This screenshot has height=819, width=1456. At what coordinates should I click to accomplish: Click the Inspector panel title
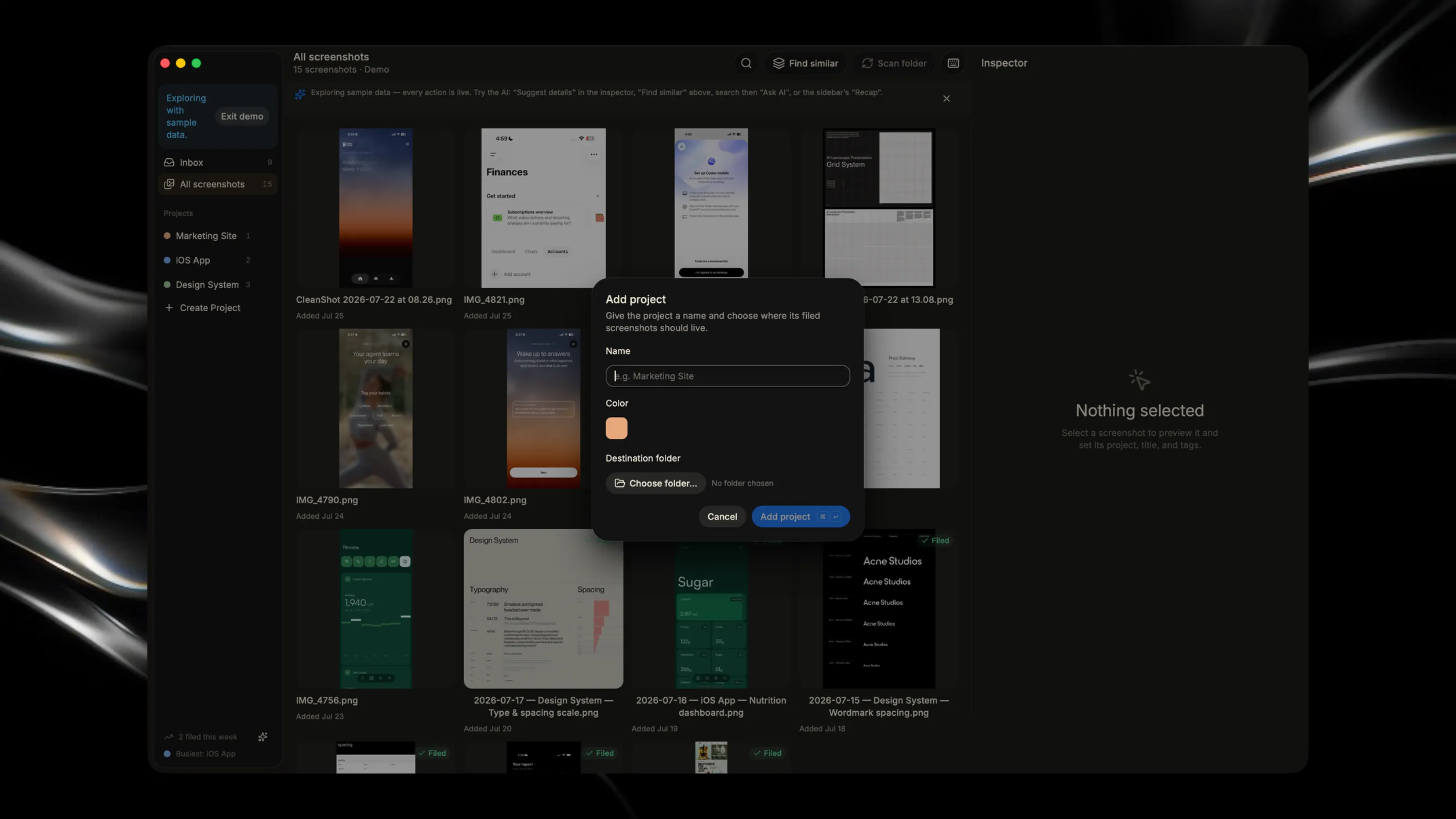point(1004,63)
